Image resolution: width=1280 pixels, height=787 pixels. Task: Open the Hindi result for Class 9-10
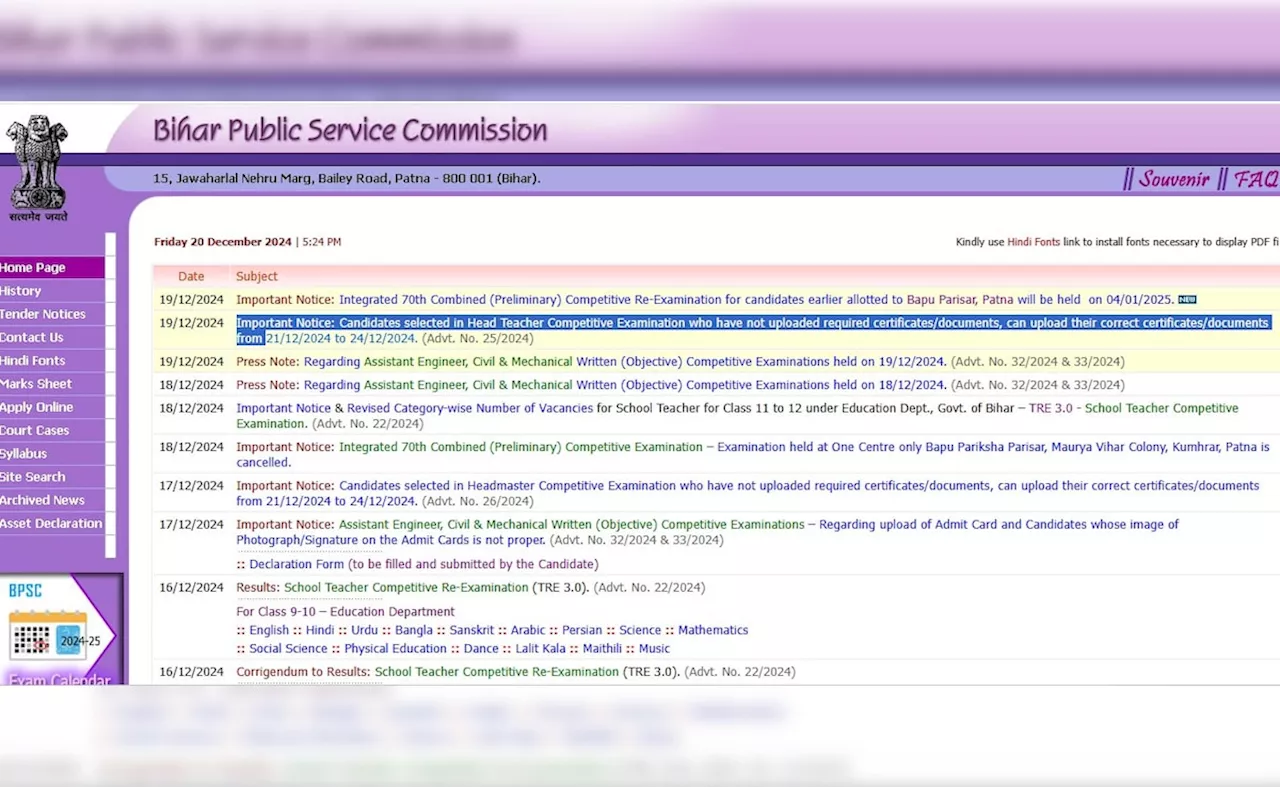click(320, 630)
